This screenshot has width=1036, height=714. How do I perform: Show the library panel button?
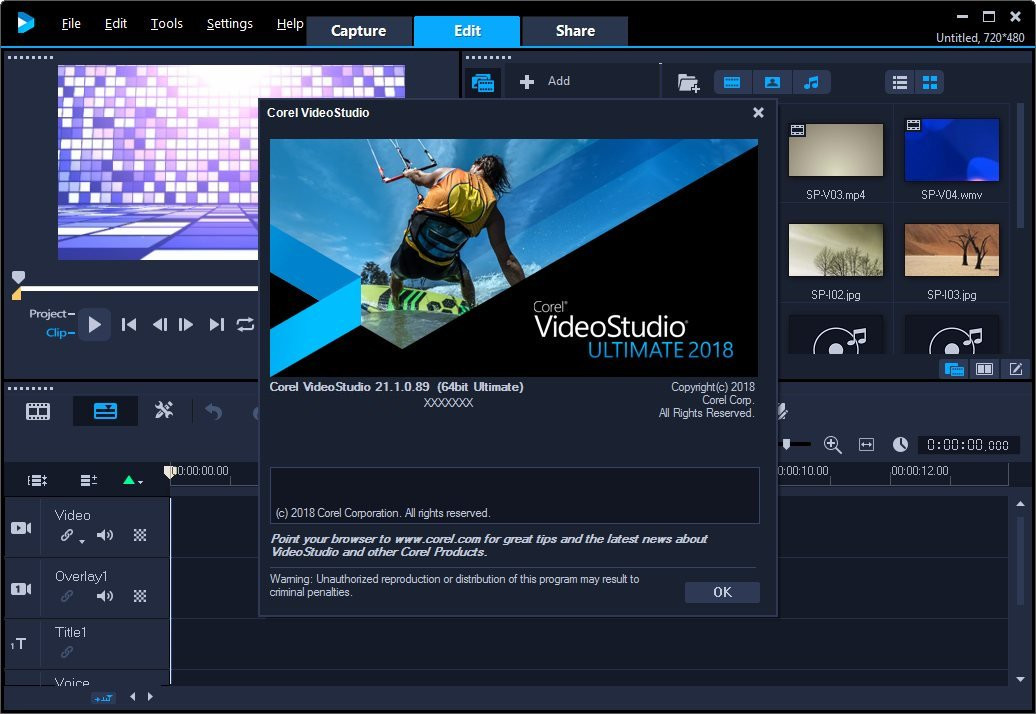(x=953, y=369)
